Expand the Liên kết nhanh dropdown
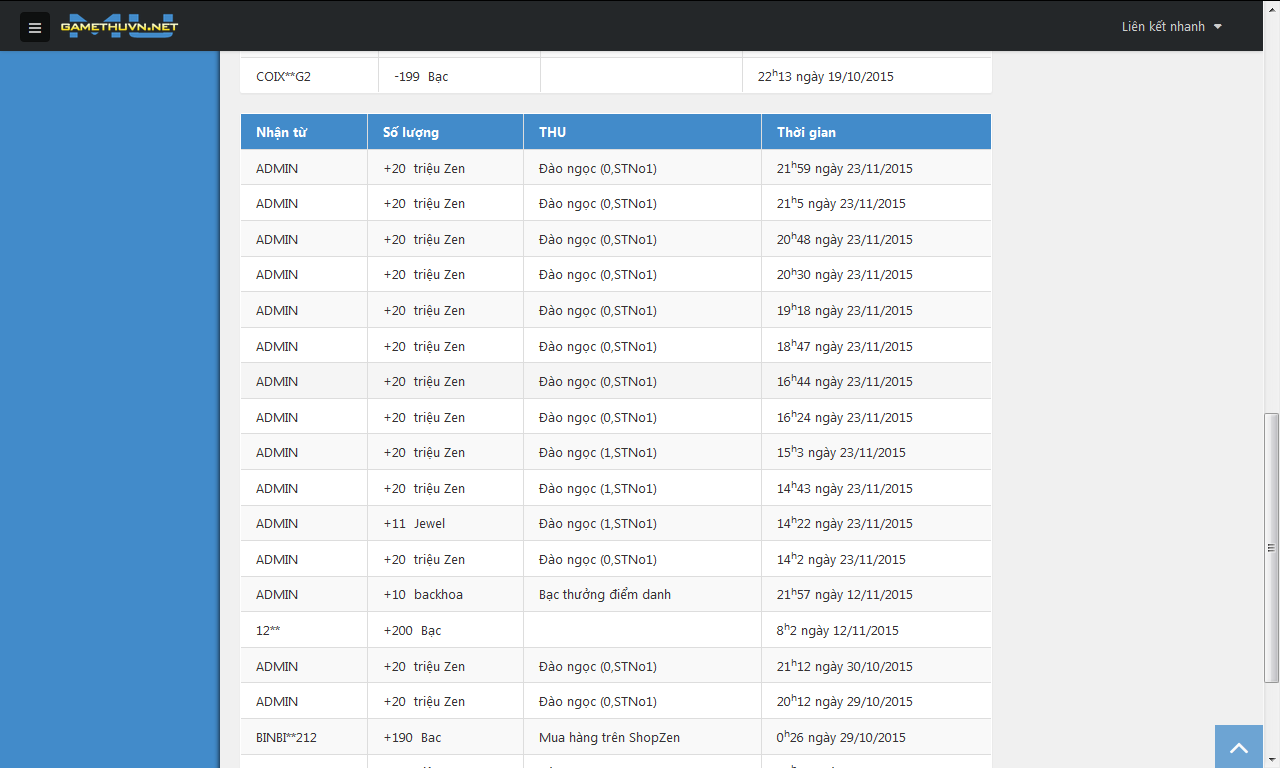 click(1172, 27)
